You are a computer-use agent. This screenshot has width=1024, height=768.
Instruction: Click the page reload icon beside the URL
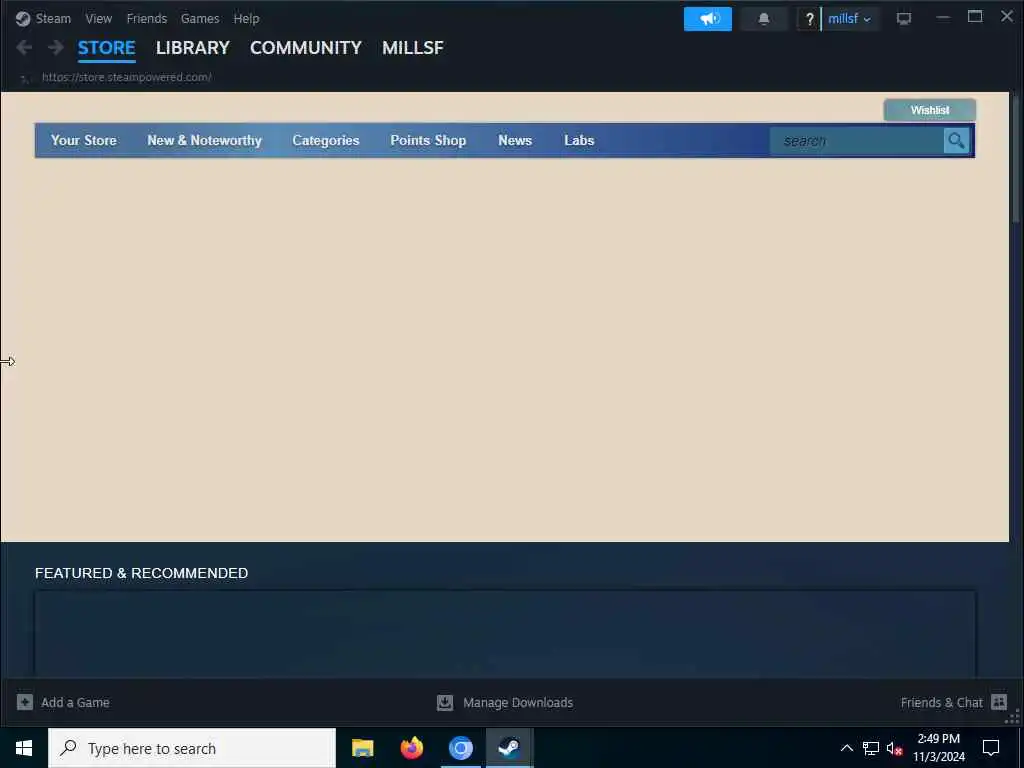click(25, 78)
